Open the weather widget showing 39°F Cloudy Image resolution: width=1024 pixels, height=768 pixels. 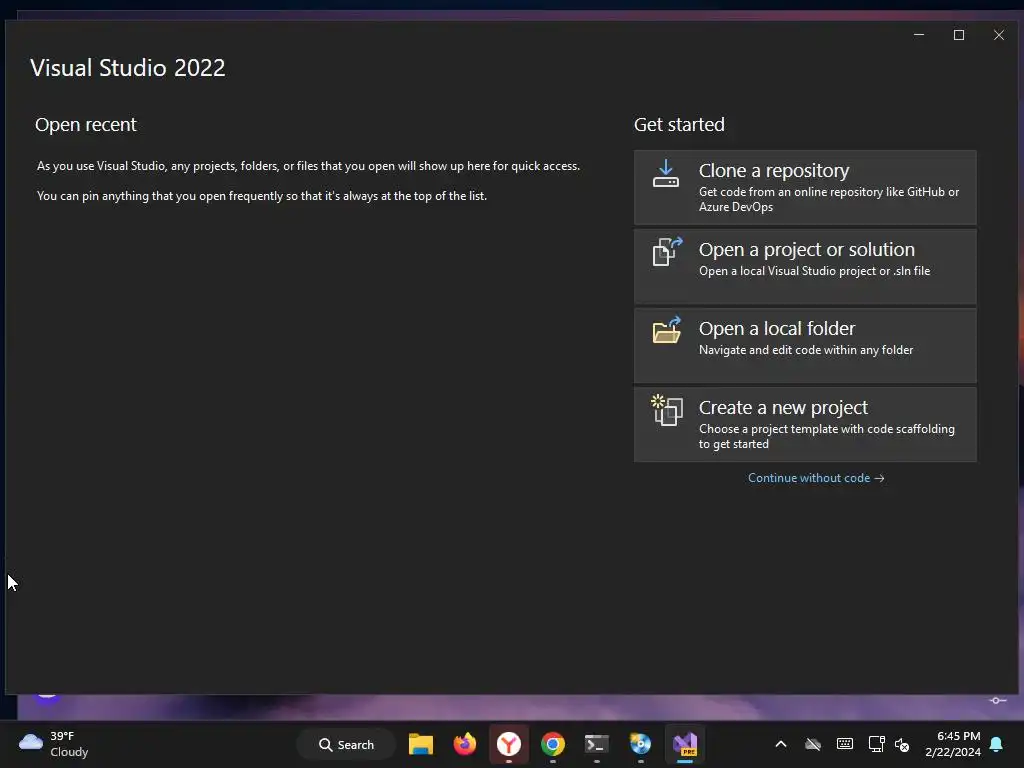tap(54, 744)
